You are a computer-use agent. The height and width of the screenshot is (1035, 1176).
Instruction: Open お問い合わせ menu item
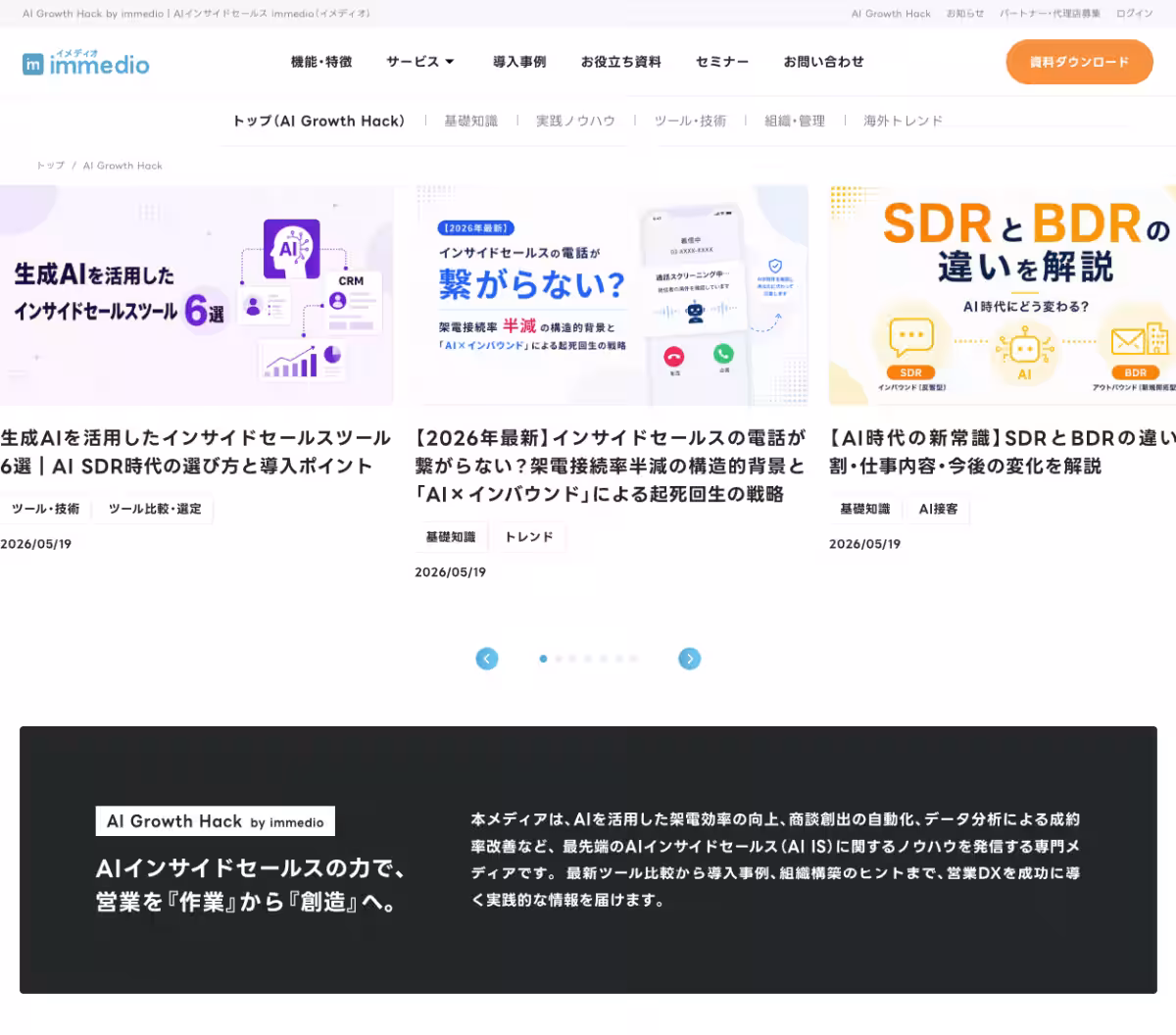(x=824, y=62)
